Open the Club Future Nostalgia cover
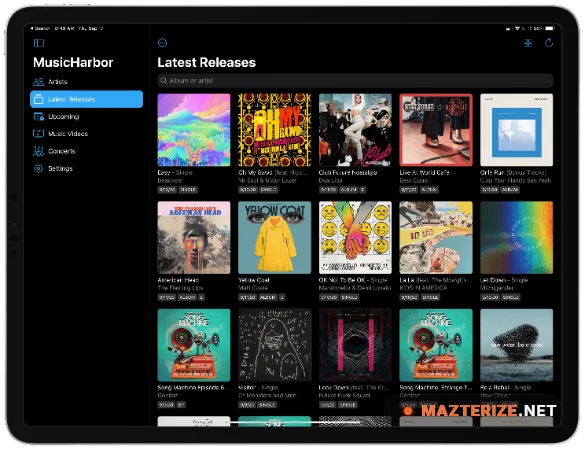The height and width of the screenshot is (450, 585). [x=355, y=130]
